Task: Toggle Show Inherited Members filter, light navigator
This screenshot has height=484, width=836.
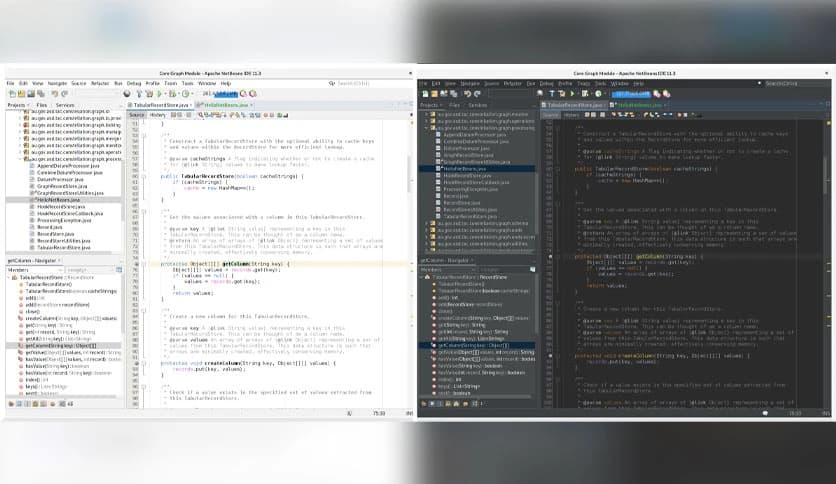Action: coord(11,404)
